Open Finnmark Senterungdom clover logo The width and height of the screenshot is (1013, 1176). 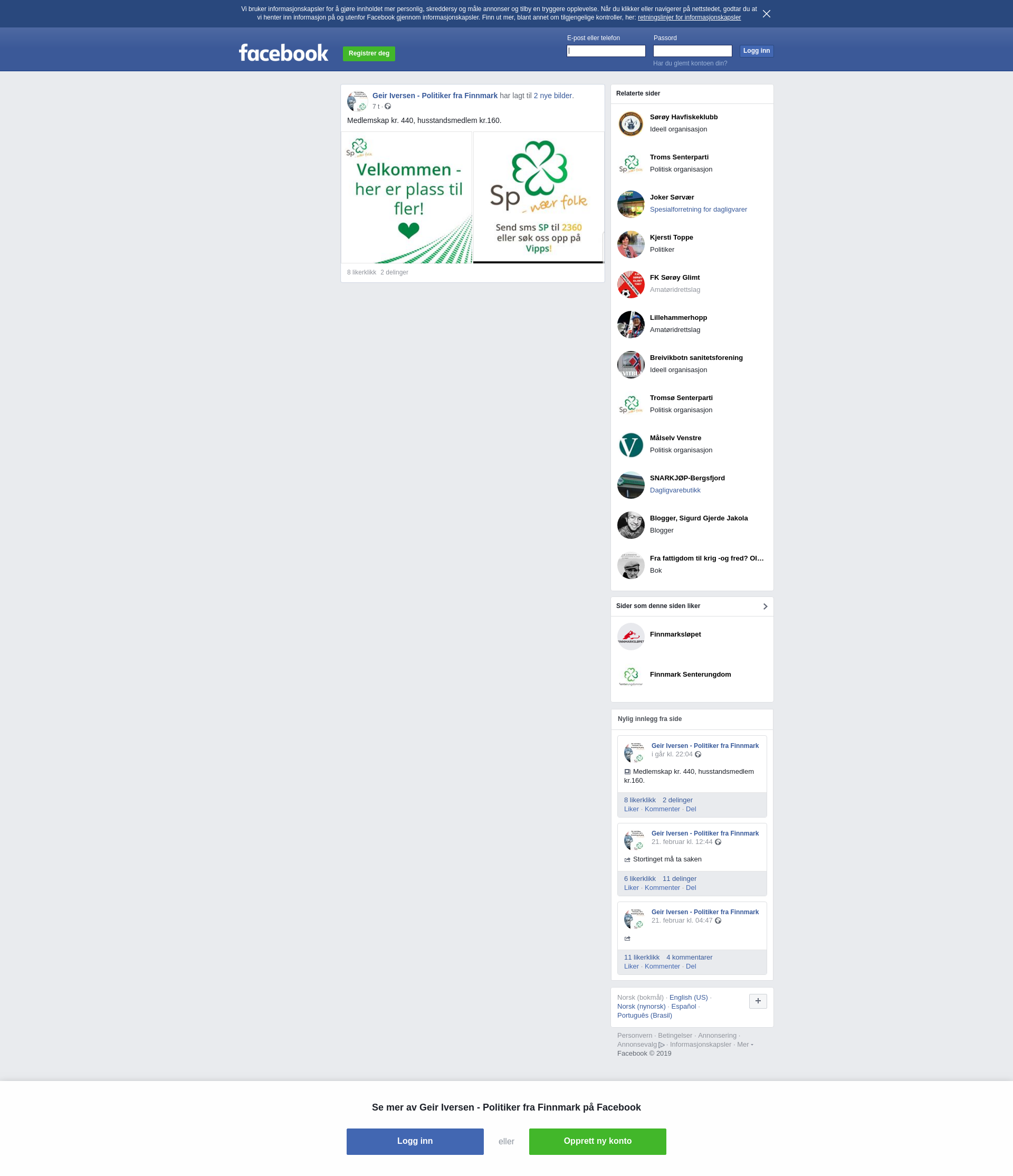tap(630, 677)
